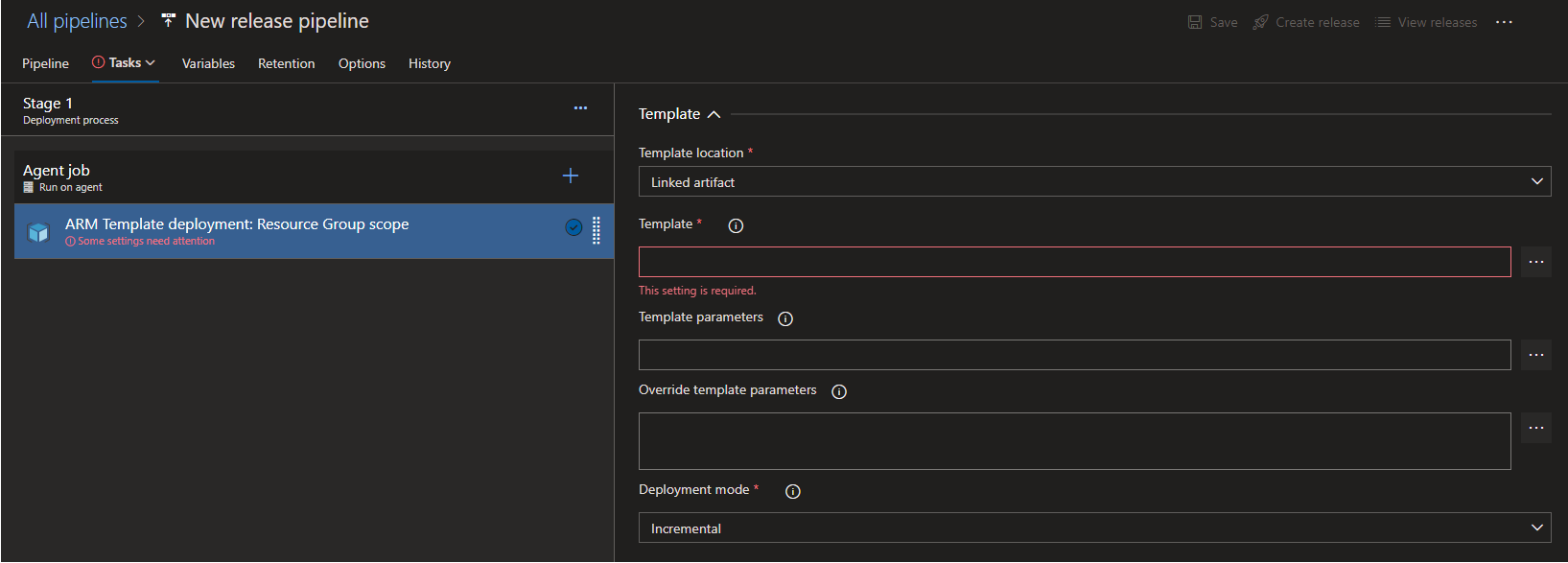Add a task to Agent job
Image resolution: width=1568 pixels, height=563 pixels.
(571, 176)
